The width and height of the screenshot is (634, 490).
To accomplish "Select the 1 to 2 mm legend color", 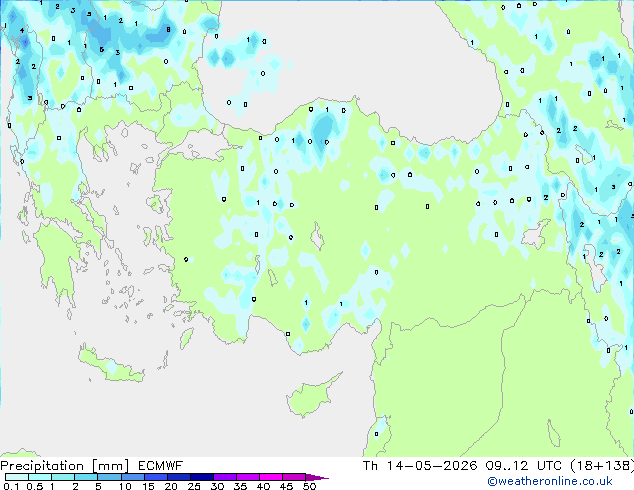I will (x=63, y=477).
